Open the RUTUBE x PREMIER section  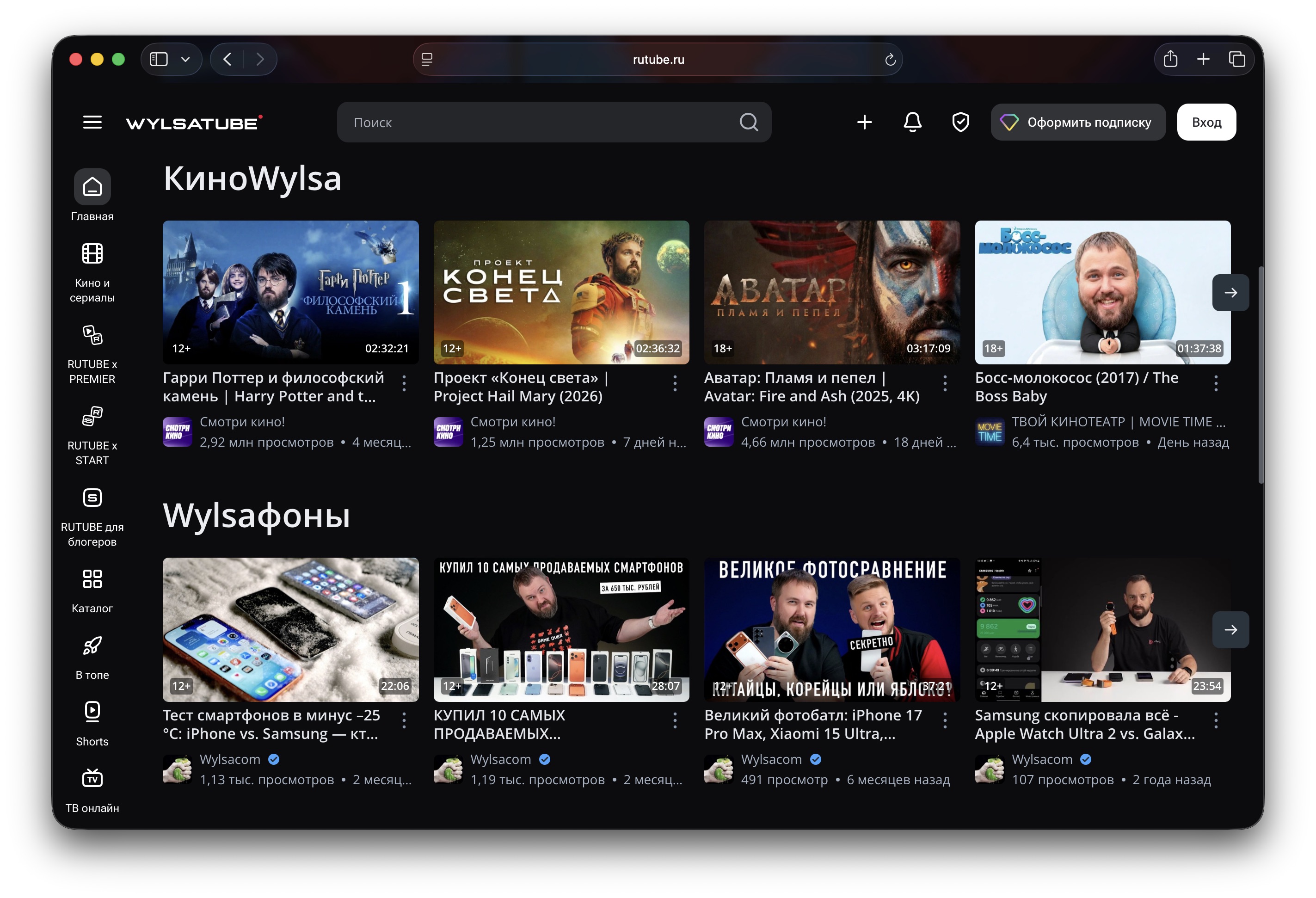click(x=92, y=354)
